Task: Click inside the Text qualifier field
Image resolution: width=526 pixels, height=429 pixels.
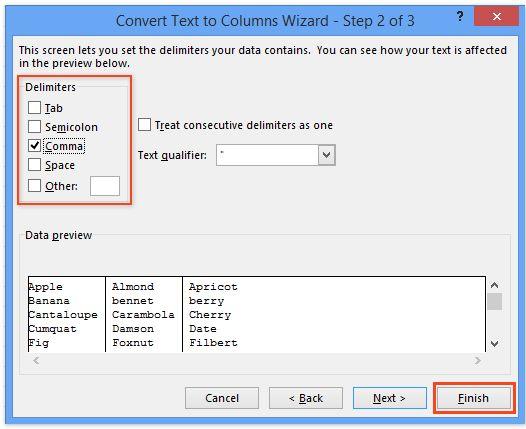Action: pos(267,155)
